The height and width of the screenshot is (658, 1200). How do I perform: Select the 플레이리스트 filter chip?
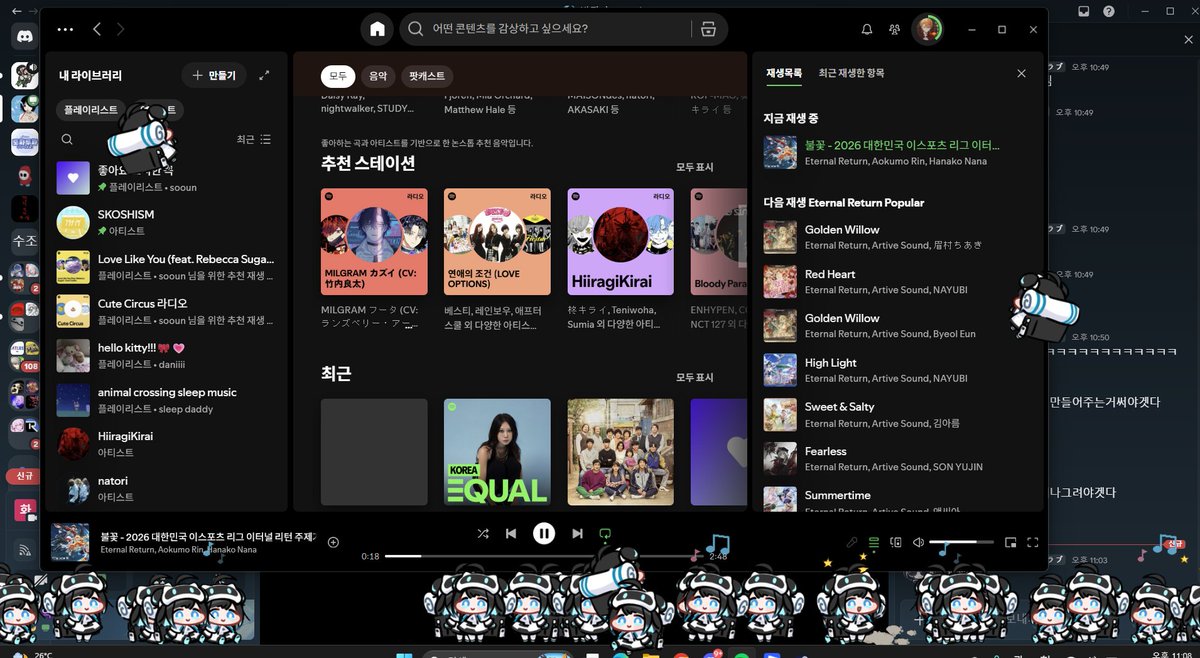click(91, 109)
